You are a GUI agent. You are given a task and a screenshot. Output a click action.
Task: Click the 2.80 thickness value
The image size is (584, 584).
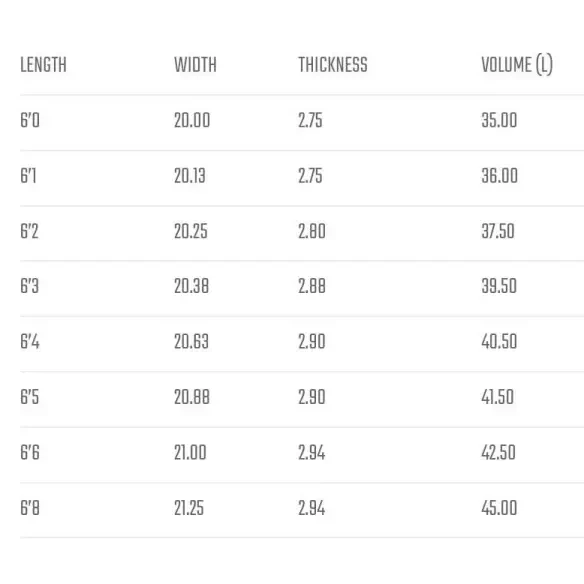(x=312, y=231)
